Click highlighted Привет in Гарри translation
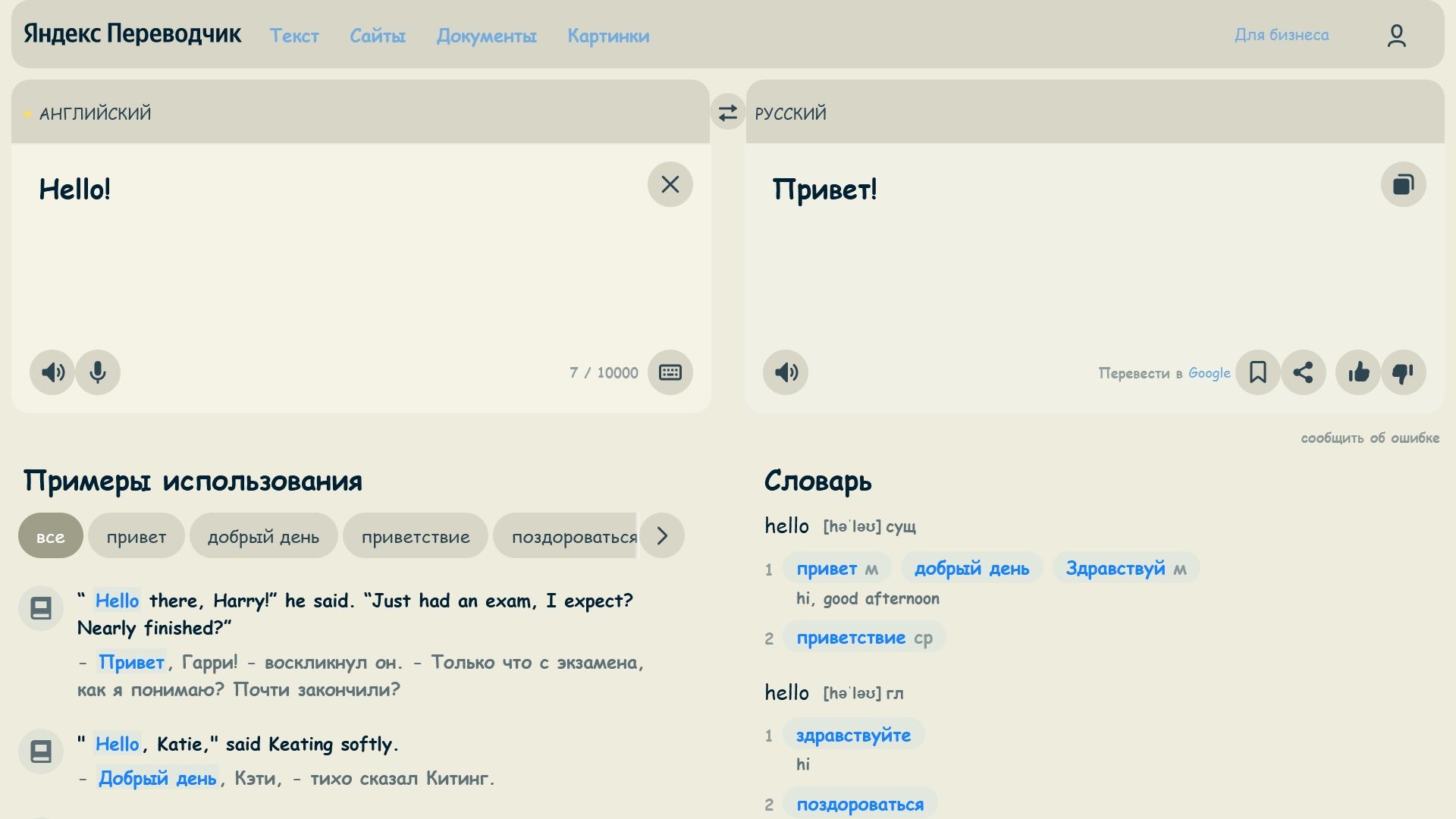Image resolution: width=1456 pixels, height=819 pixels. pyautogui.click(x=131, y=662)
